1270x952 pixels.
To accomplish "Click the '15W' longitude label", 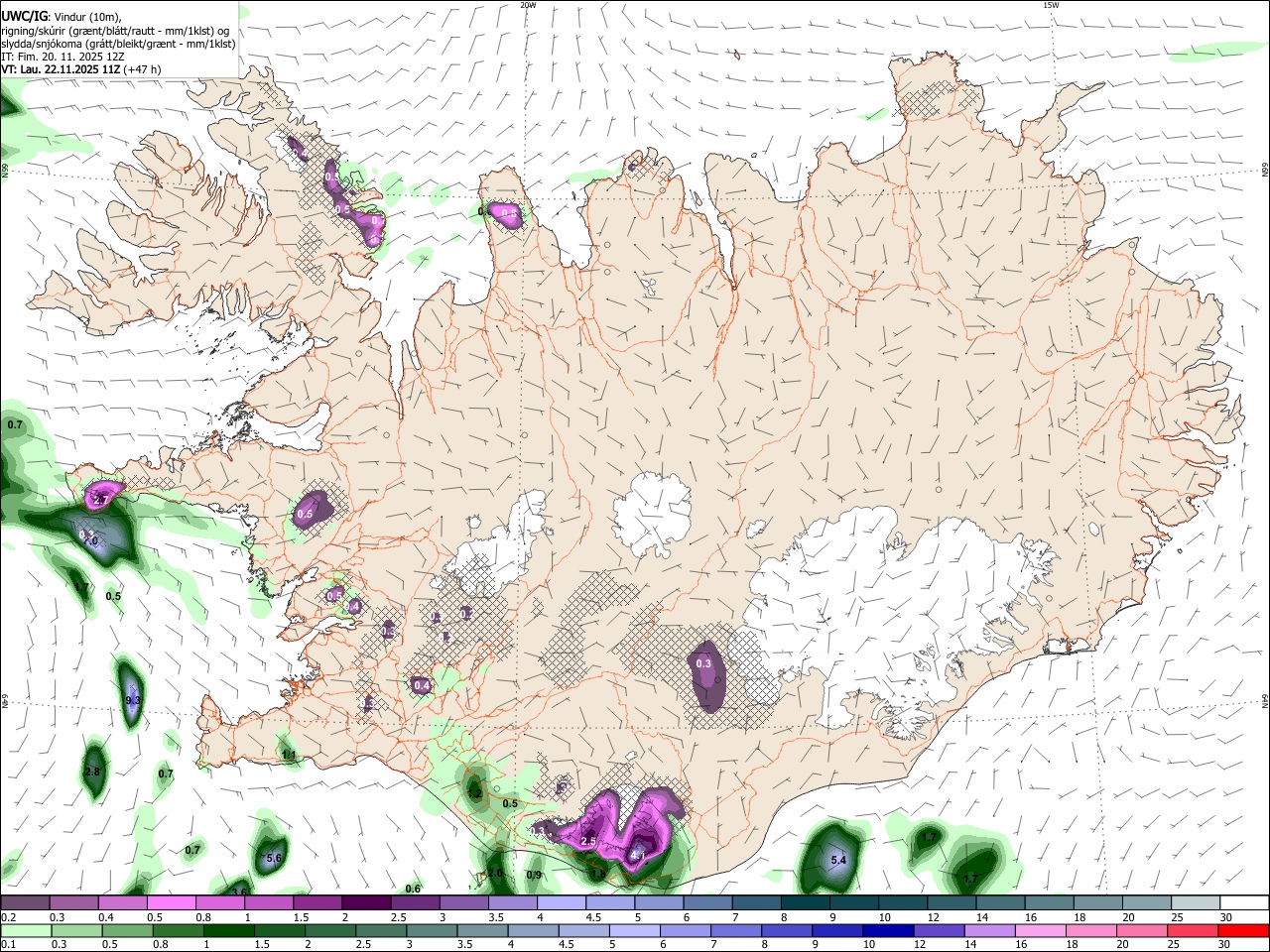I will pyautogui.click(x=1051, y=5).
